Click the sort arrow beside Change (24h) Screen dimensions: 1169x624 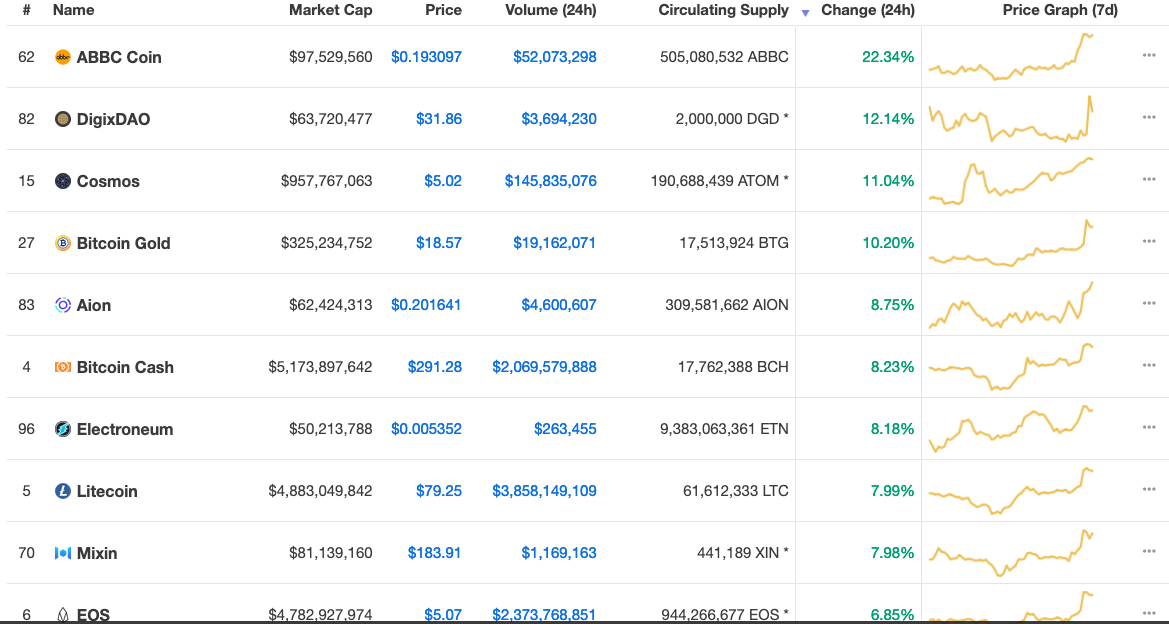805,13
